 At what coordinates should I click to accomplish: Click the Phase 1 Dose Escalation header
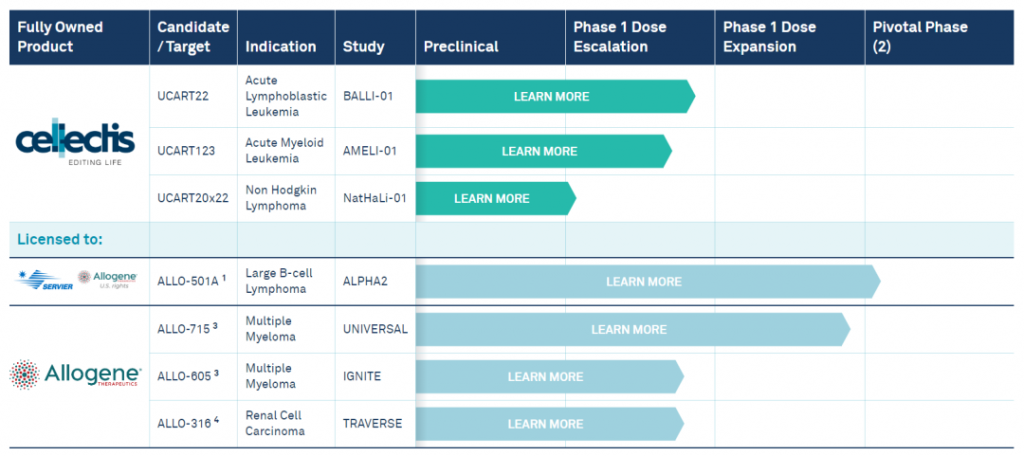[x=620, y=37]
